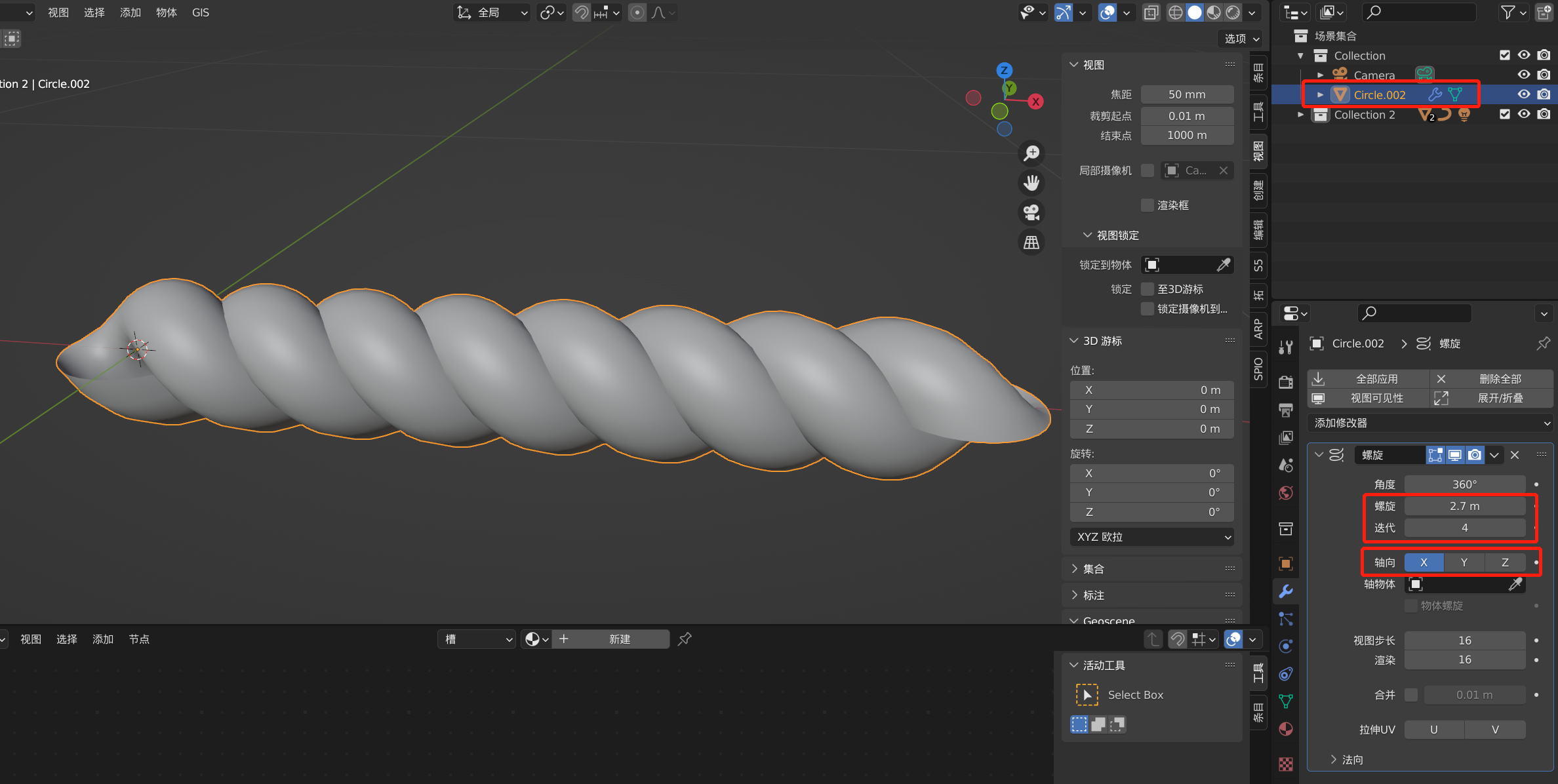Open the 添加修改器 dropdown
This screenshot has width=1558, height=784.
[1430, 423]
